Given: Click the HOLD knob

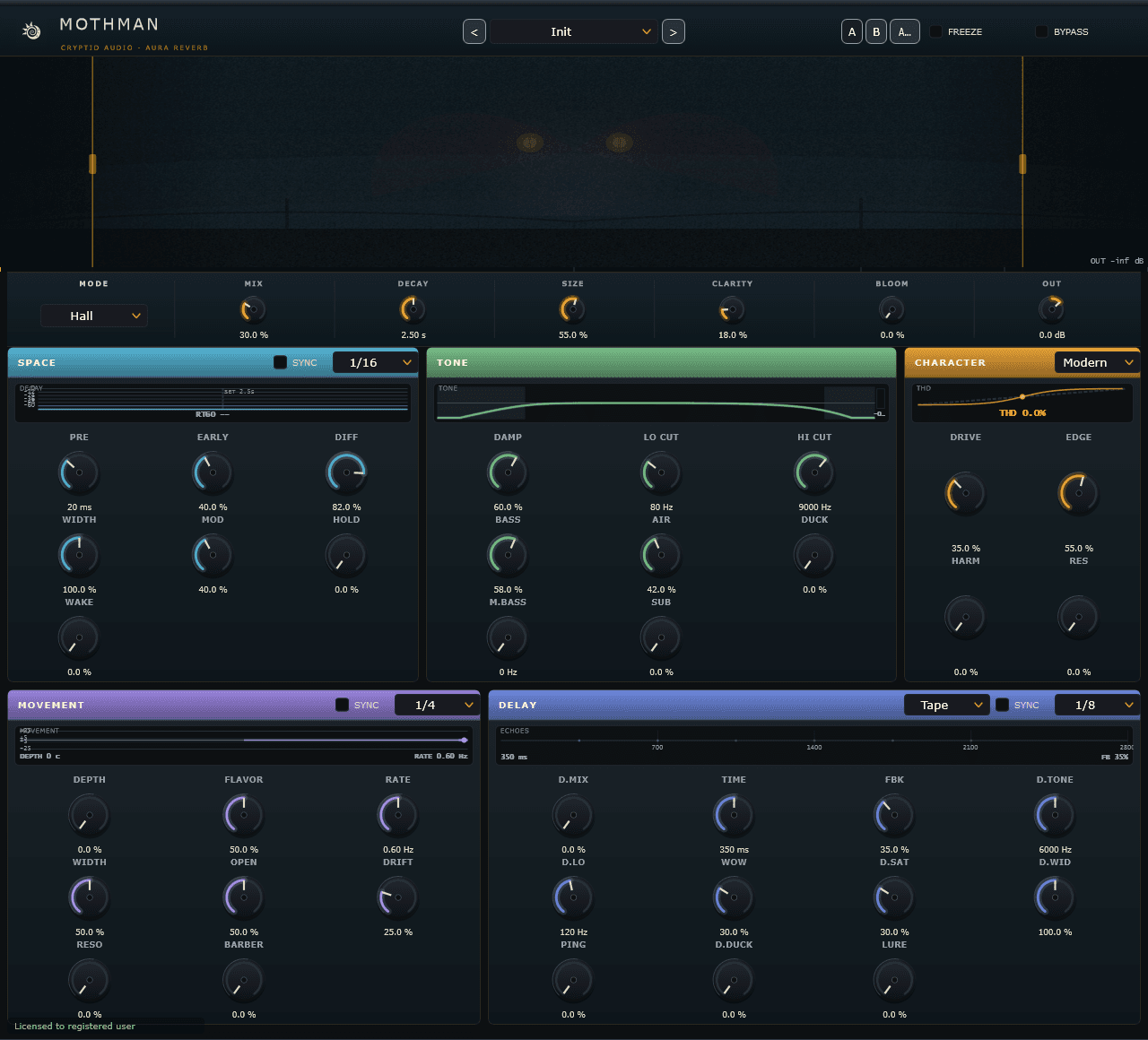Looking at the screenshot, I should point(346,556).
